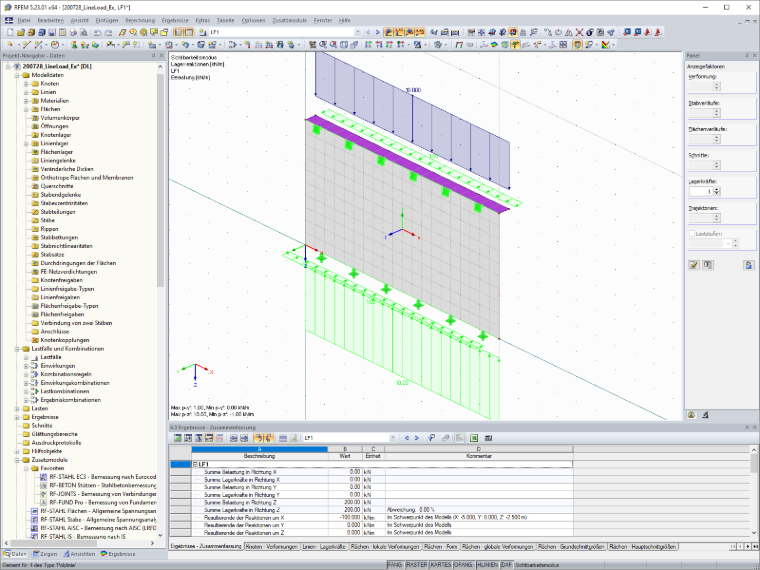Collapse Lastfälle und Kombinationen node
The height and width of the screenshot is (570, 760).
[x=17, y=349]
